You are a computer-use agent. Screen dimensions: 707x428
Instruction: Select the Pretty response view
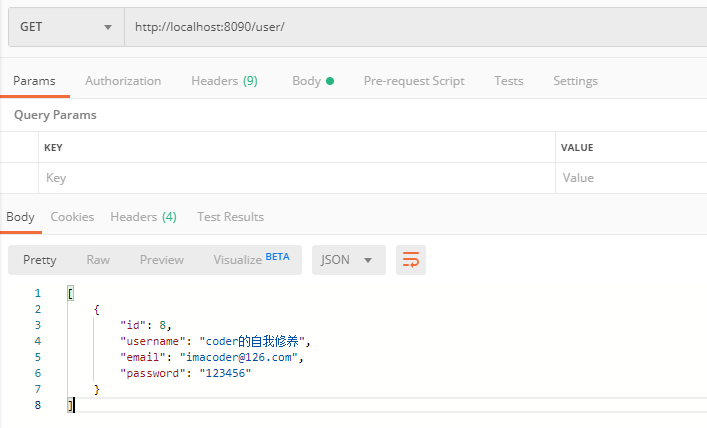[40, 260]
